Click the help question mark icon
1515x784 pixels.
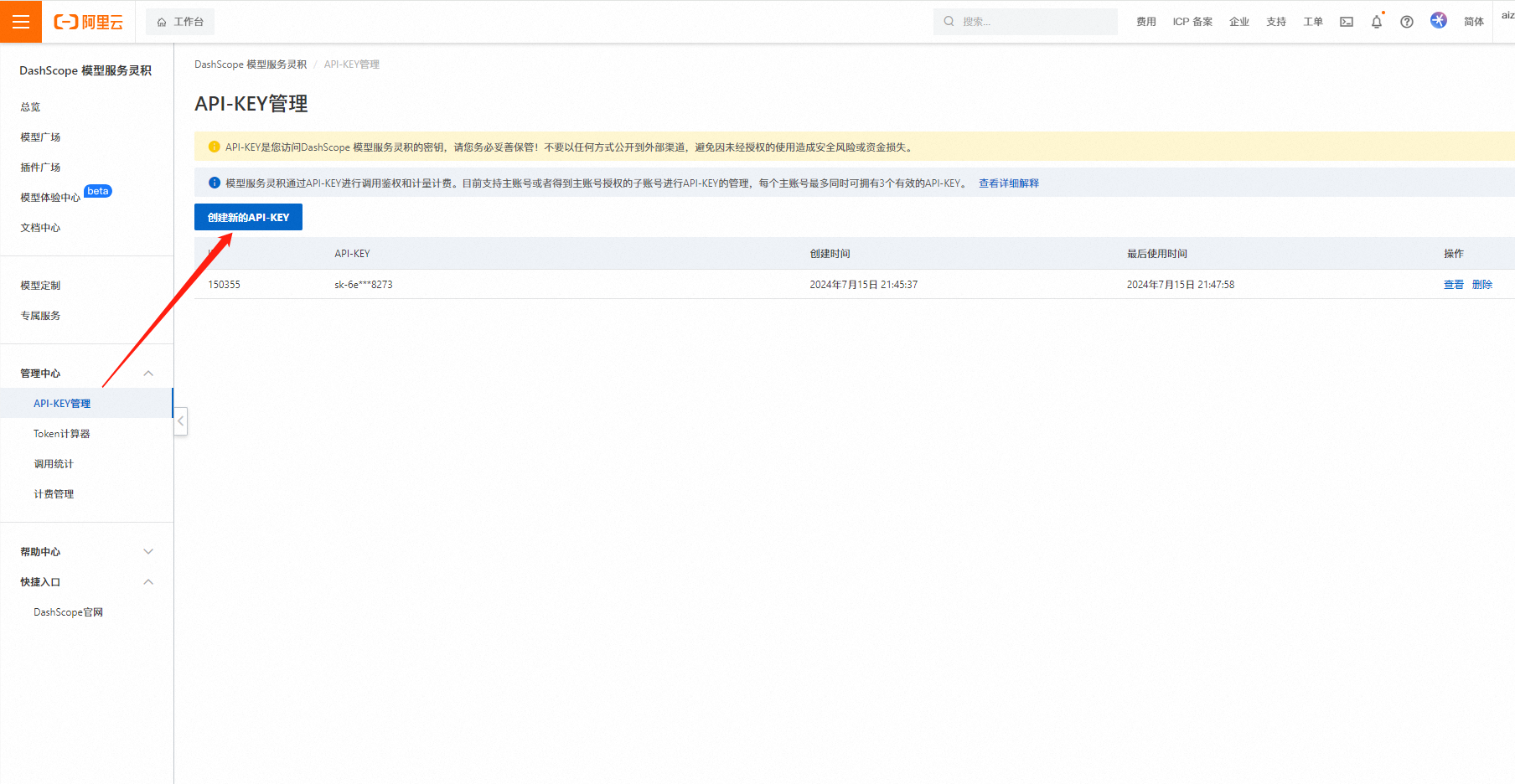pyautogui.click(x=1407, y=22)
